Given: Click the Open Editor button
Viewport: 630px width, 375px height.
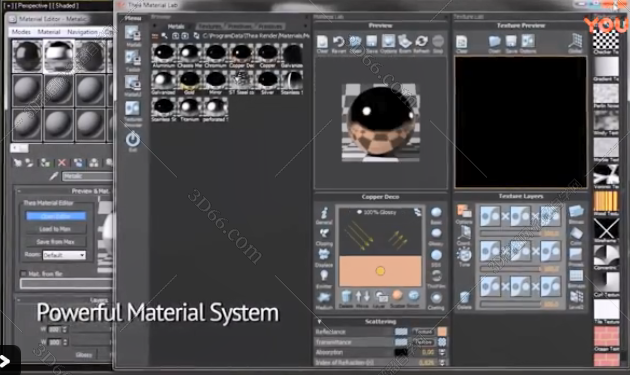Looking at the screenshot, I should (x=56, y=216).
